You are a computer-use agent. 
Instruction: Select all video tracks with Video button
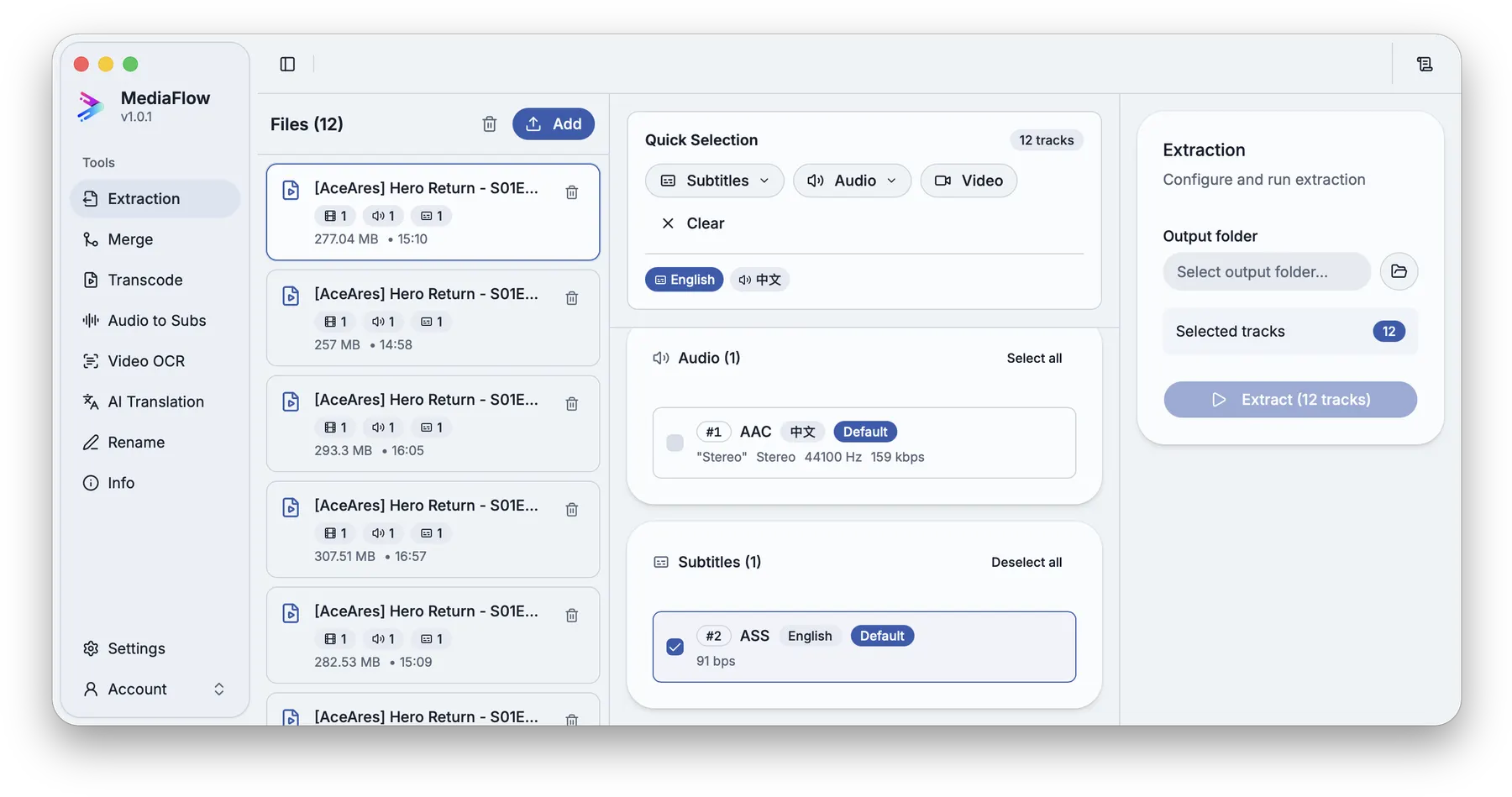(x=969, y=181)
